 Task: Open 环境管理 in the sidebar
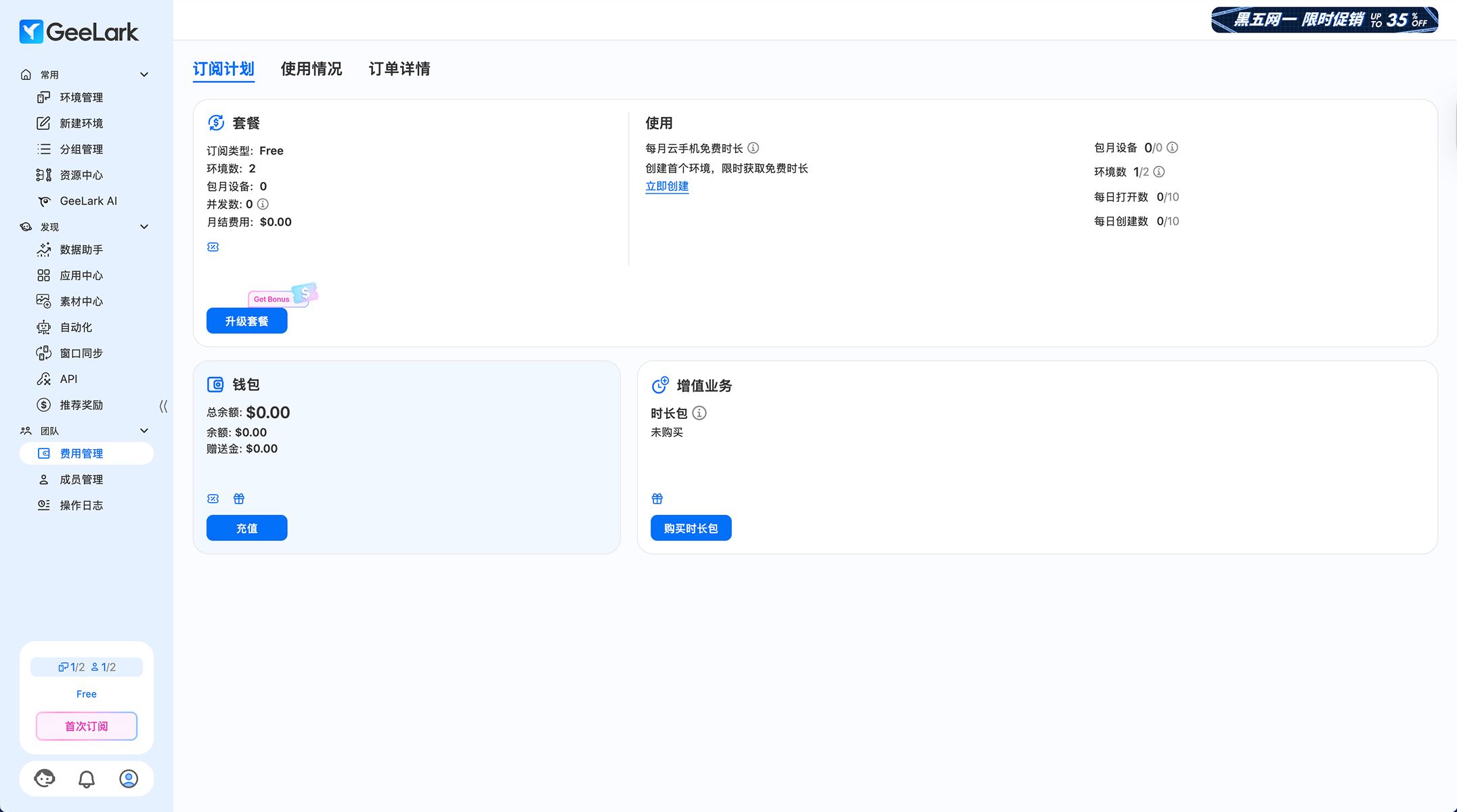coord(81,97)
